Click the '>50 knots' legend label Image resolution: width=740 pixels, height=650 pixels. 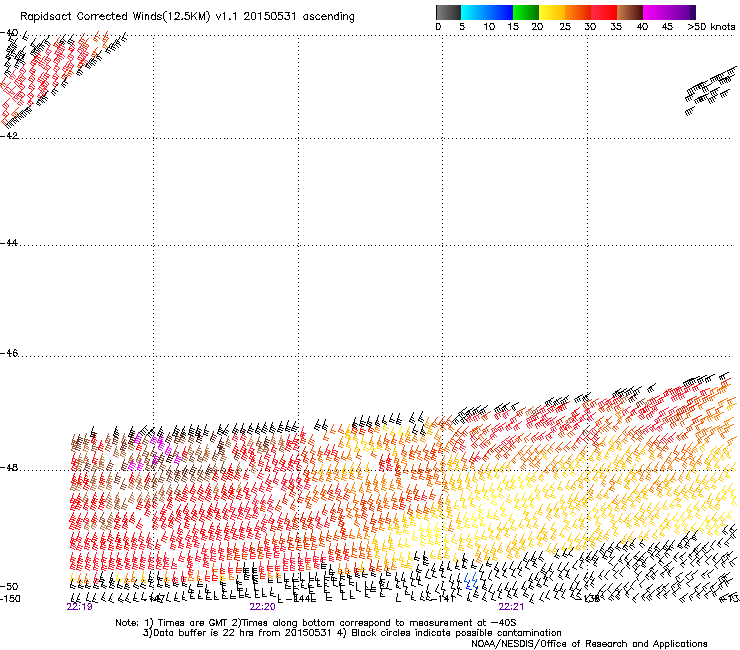(x=711, y=27)
